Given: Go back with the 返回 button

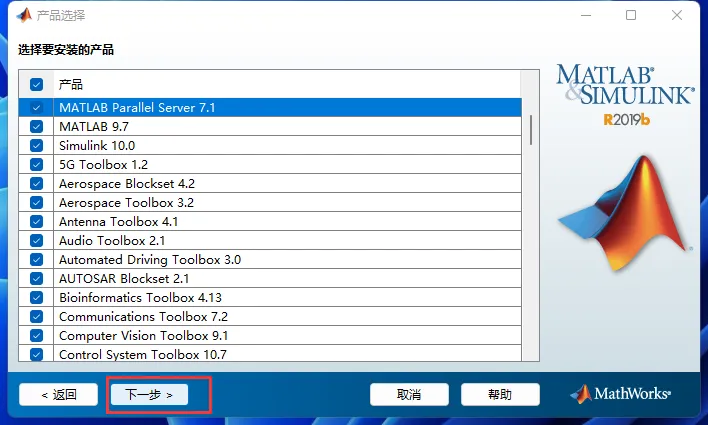Looking at the screenshot, I should tap(58, 395).
